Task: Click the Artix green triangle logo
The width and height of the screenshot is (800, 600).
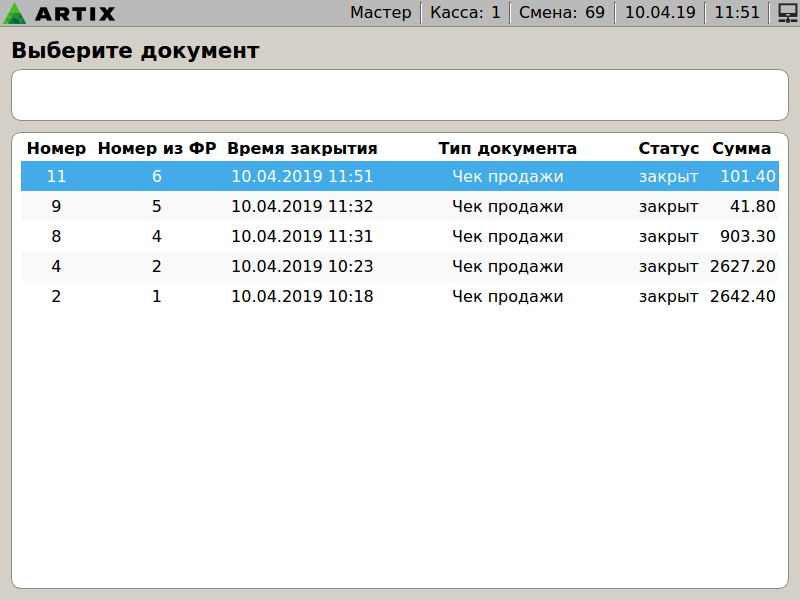Action: click(x=16, y=13)
